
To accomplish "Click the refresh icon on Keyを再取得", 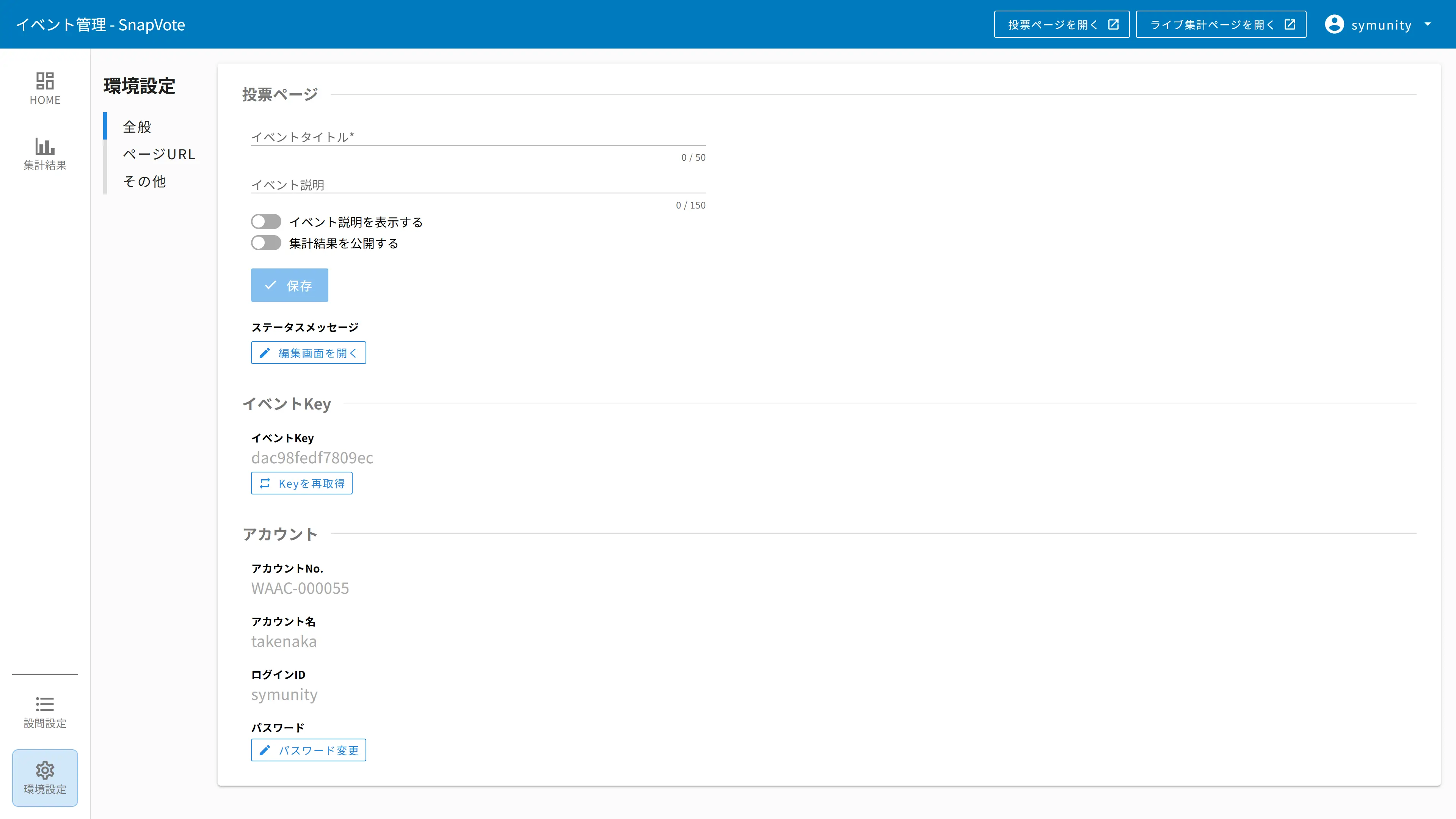I will (x=265, y=483).
